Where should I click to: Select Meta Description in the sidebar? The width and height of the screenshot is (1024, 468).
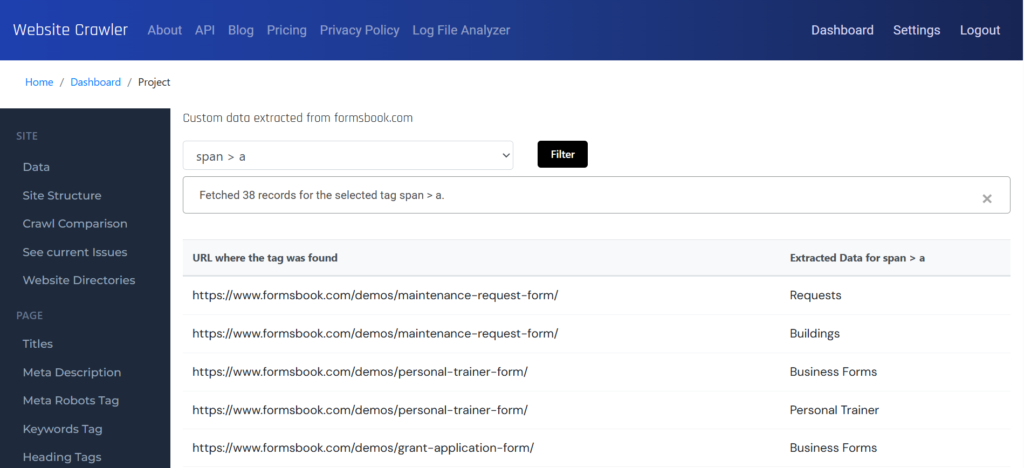tap(72, 372)
